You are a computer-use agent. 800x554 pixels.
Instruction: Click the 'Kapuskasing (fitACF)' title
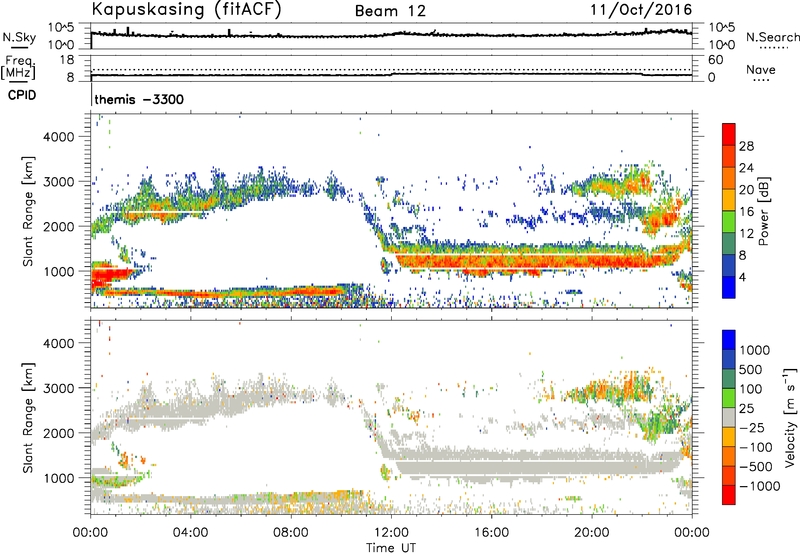186,9
